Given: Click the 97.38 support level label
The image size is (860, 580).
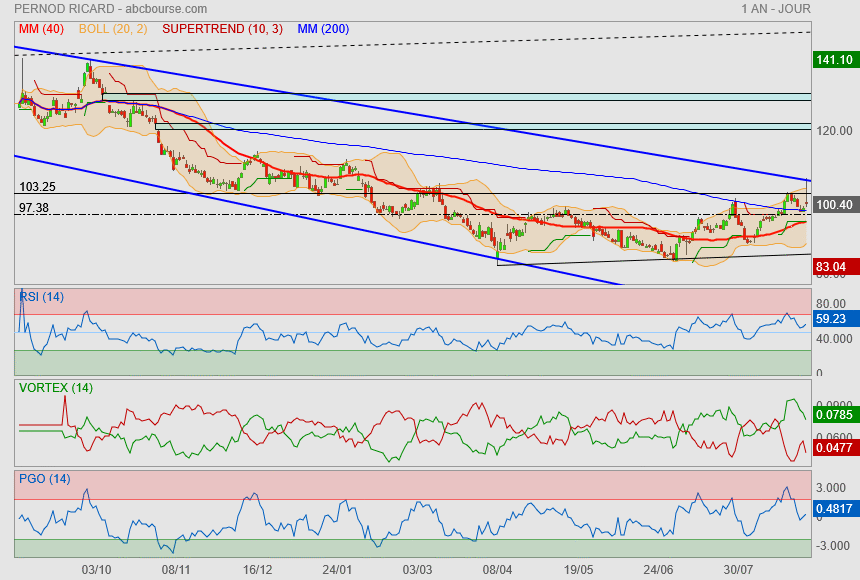Looking at the screenshot, I should tap(34, 208).
